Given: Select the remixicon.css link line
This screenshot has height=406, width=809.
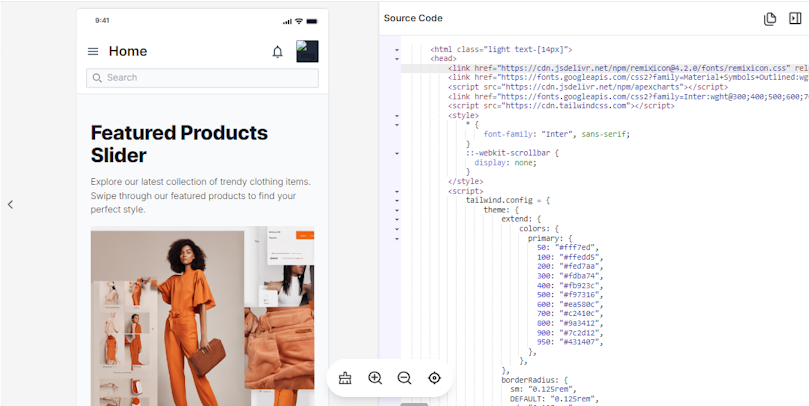Looking at the screenshot, I should point(628,69).
